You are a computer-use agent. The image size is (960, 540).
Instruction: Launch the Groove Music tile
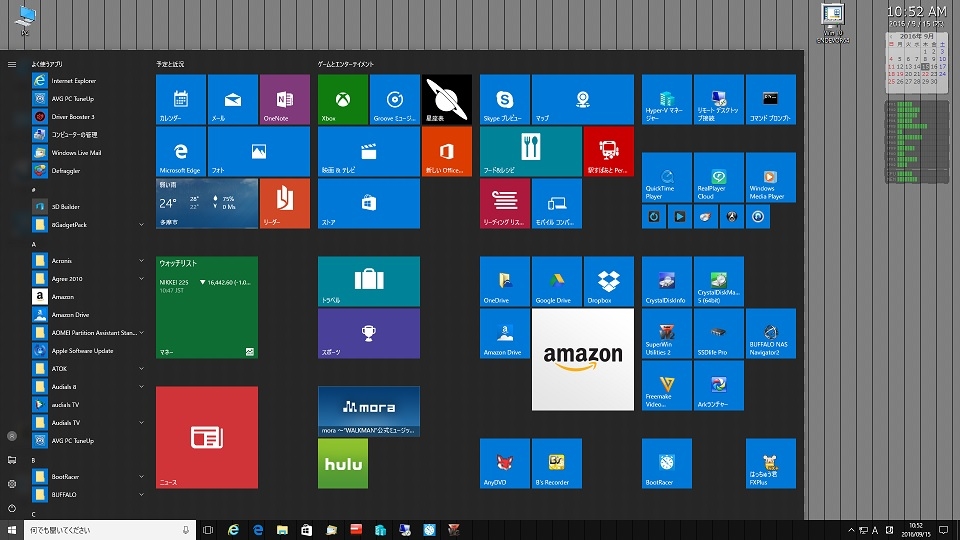(x=395, y=99)
